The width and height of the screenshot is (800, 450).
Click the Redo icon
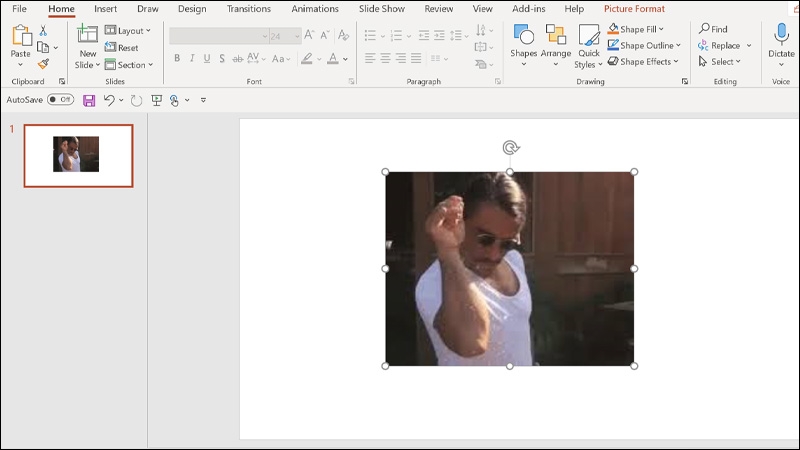(136, 101)
